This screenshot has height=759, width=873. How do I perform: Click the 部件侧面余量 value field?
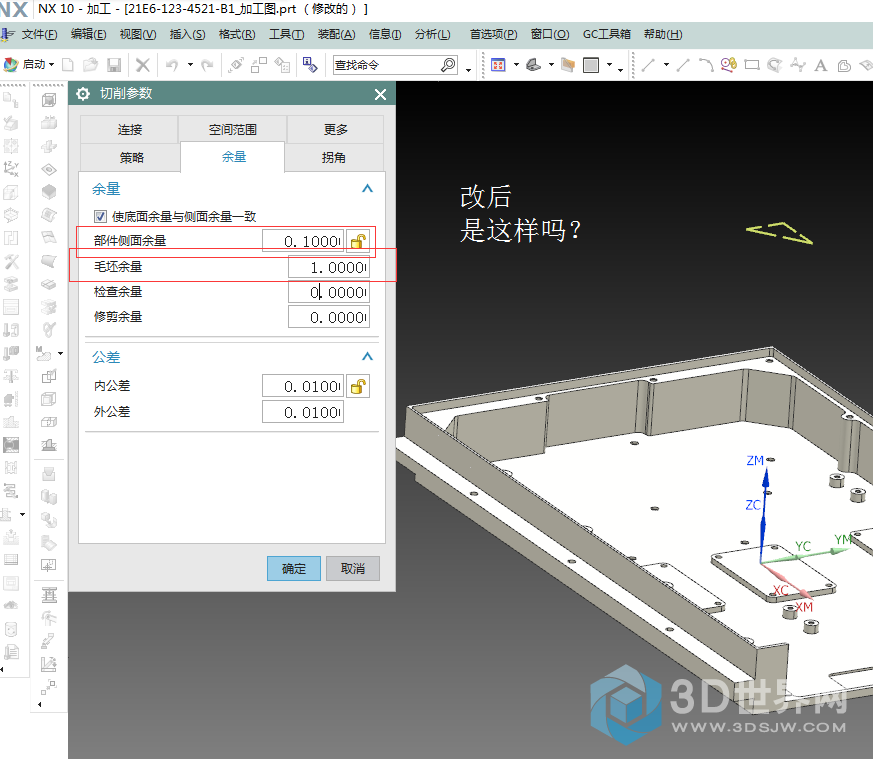(303, 241)
